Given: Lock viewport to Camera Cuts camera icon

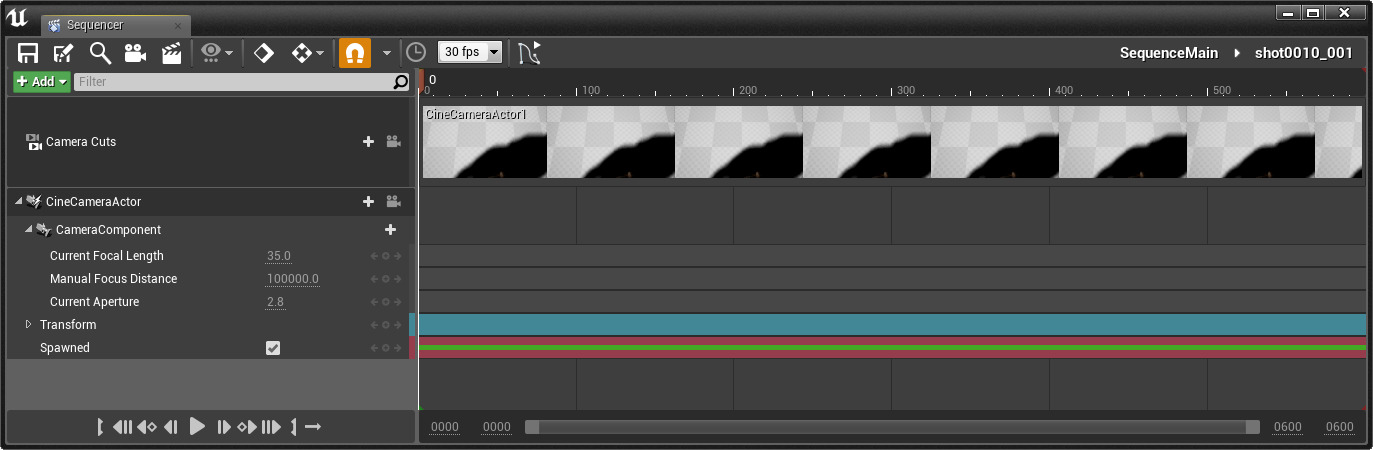Looking at the screenshot, I should [x=393, y=142].
